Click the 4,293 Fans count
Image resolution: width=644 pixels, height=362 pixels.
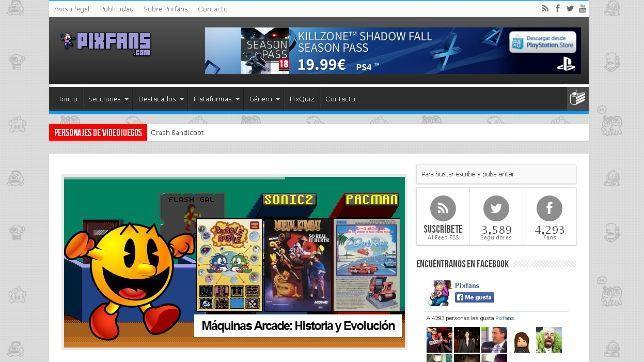pyautogui.click(x=550, y=232)
